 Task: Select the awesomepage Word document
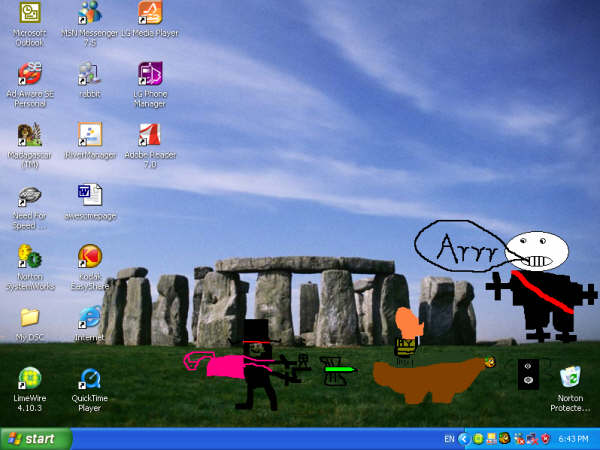pyautogui.click(x=90, y=195)
